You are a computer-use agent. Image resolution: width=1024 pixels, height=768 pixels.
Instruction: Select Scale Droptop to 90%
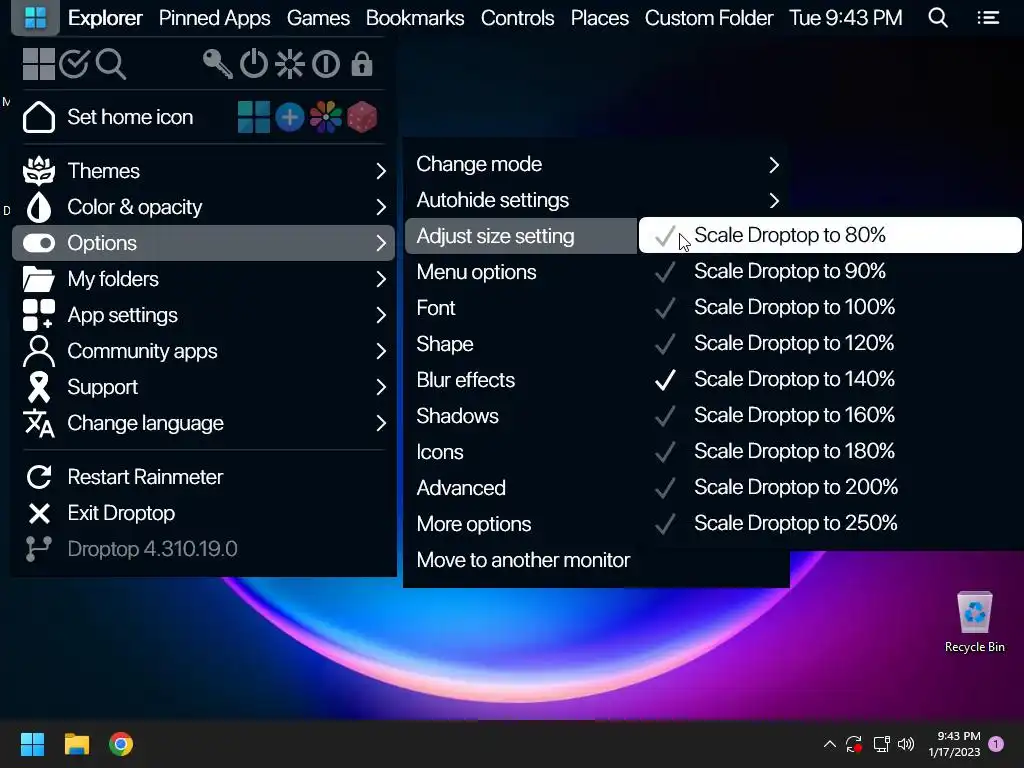829,271
